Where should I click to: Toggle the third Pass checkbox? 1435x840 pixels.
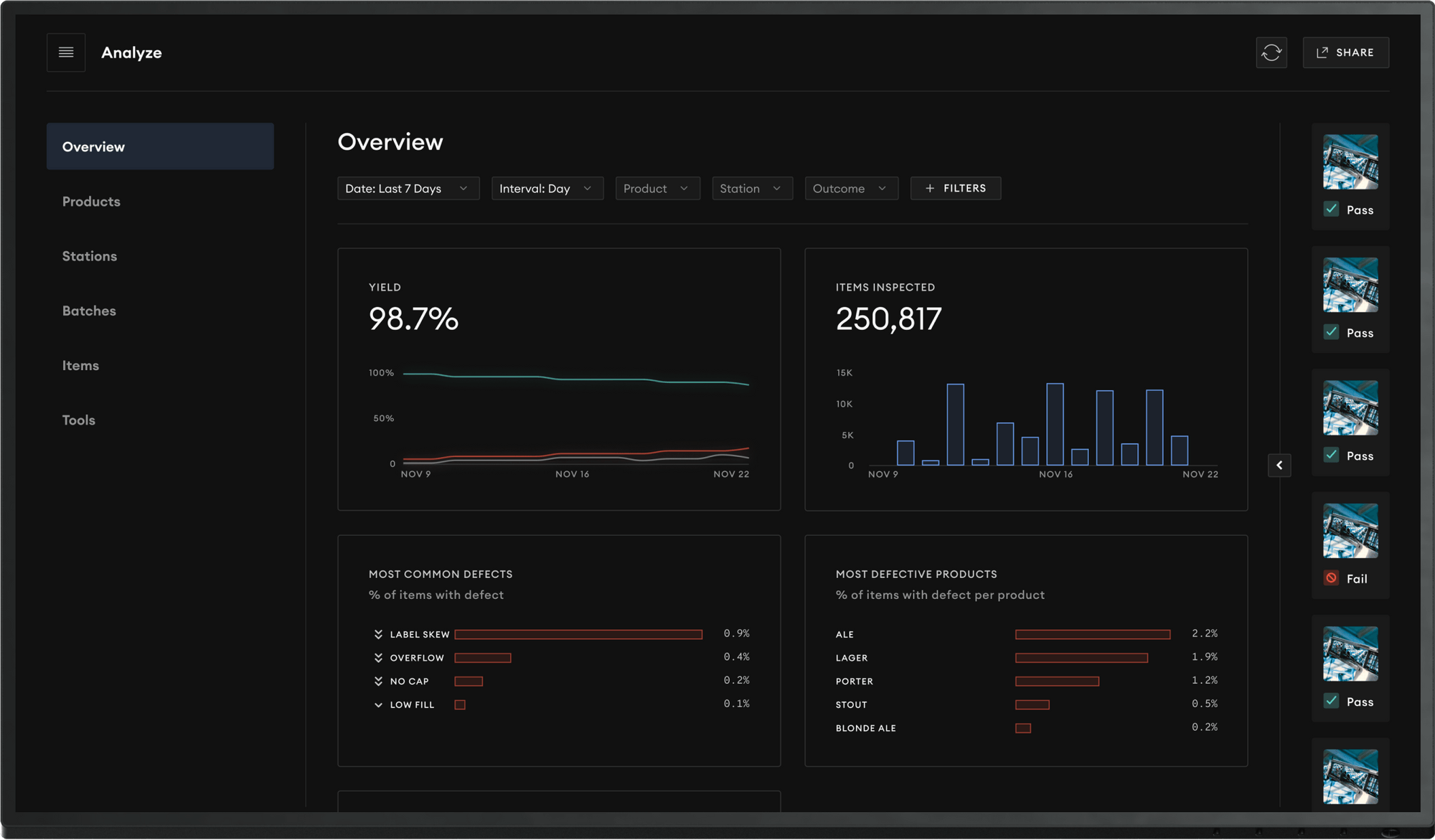click(x=1331, y=456)
